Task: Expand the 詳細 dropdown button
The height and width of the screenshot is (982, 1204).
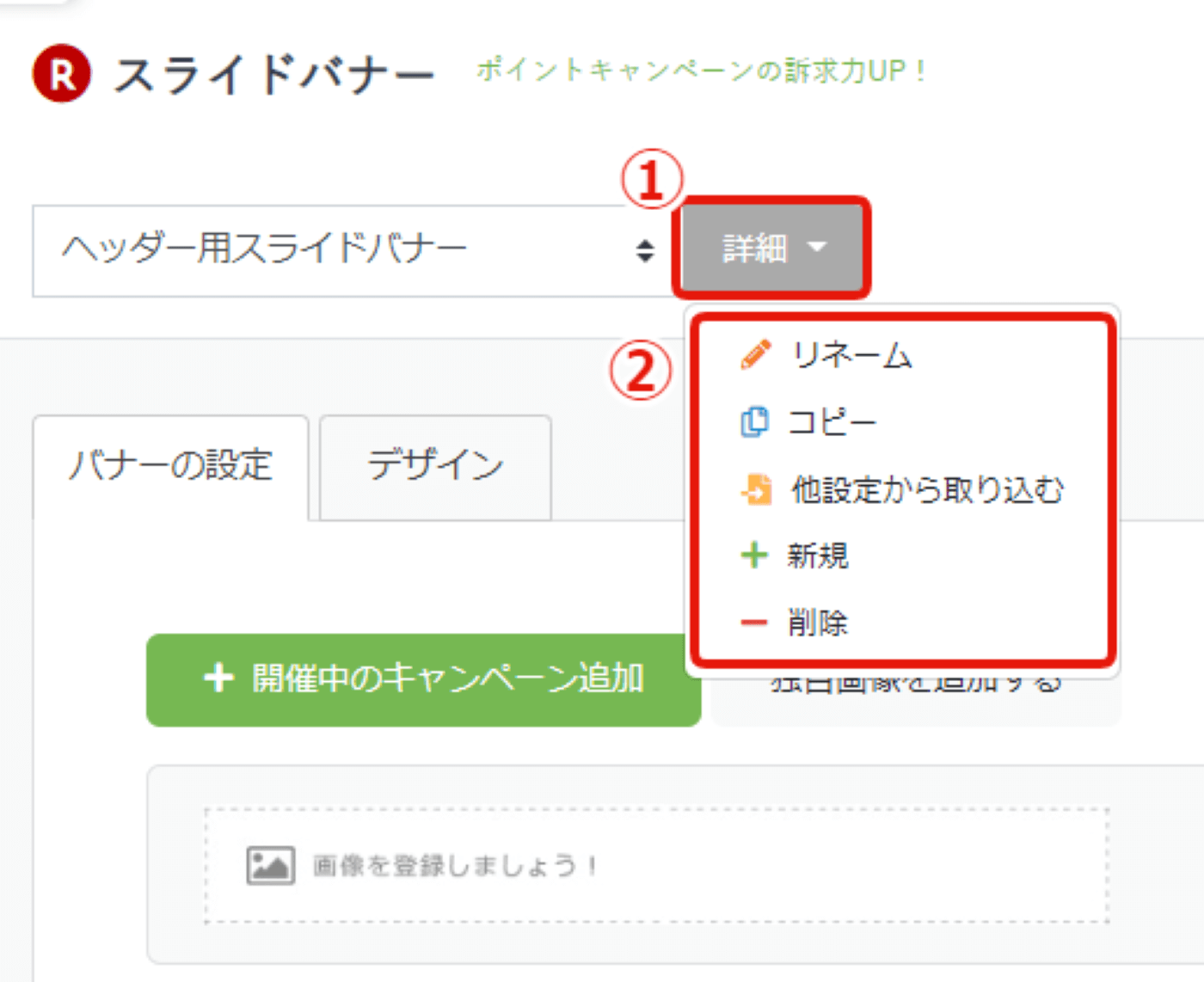Action: 771,249
